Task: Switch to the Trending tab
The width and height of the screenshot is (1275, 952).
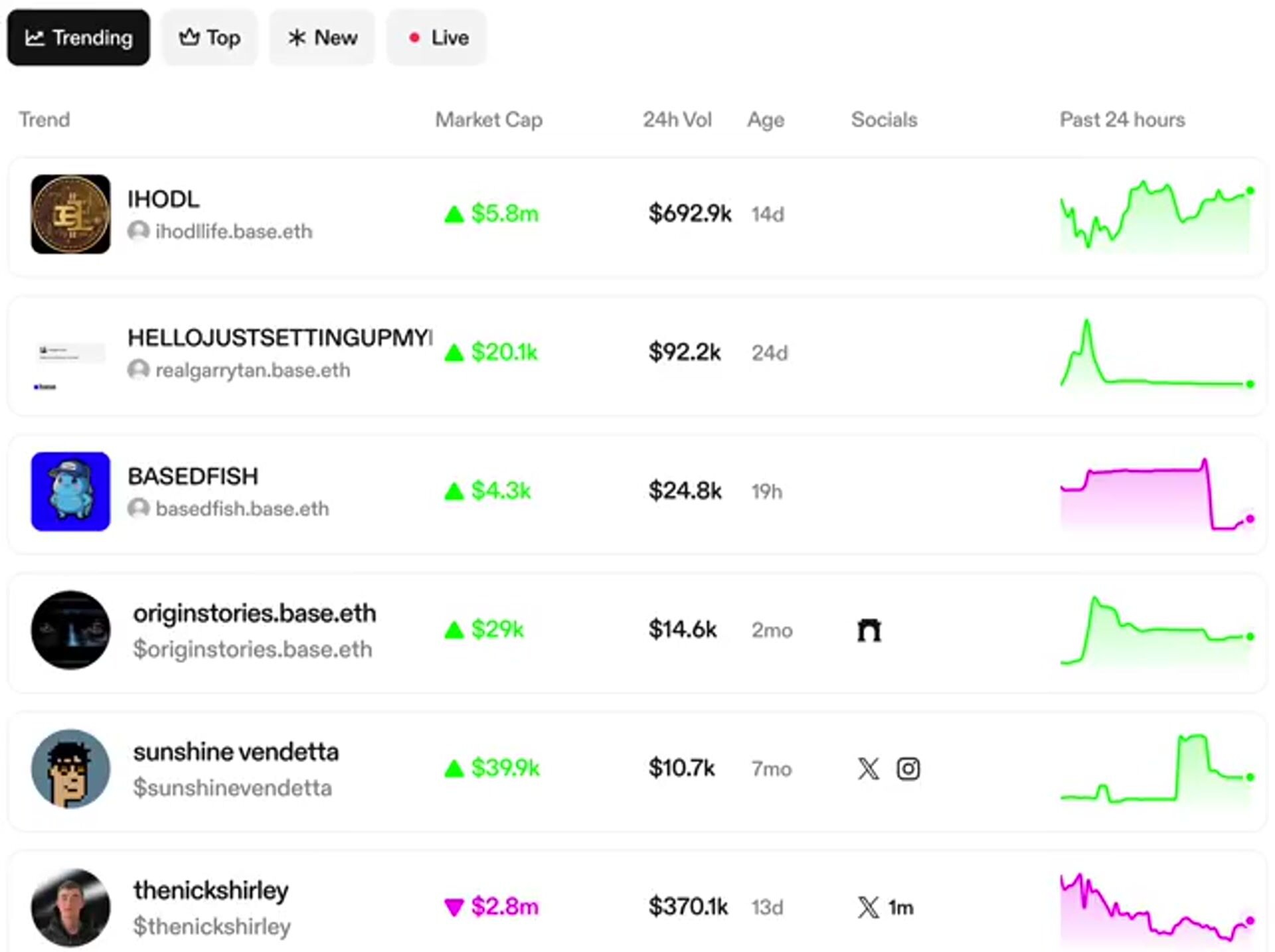Action: (78, 38)
